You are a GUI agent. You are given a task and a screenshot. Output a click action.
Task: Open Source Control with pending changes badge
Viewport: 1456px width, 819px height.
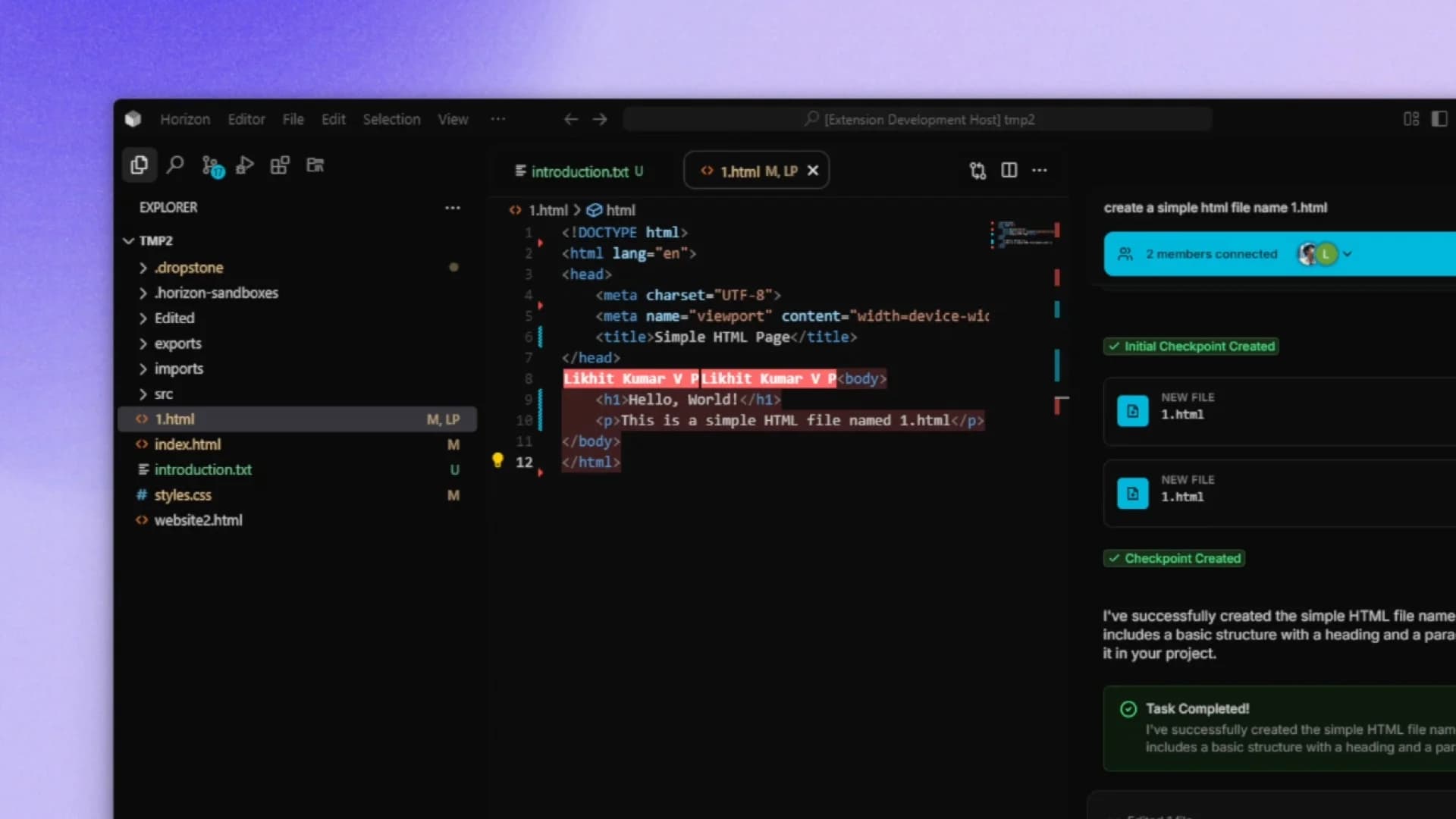[x=210, y=165]
